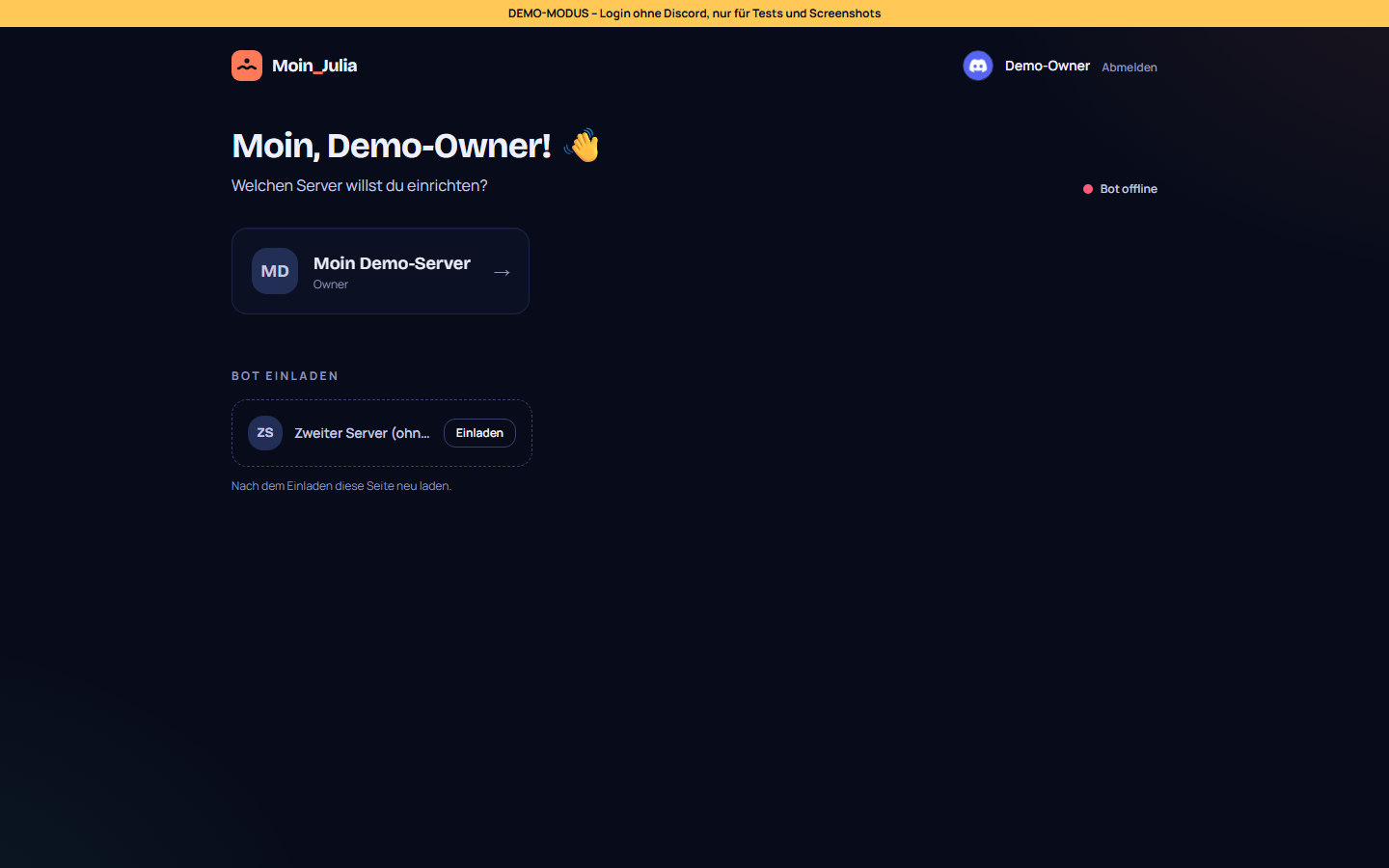The width and height of the screenshot is (1389, 868).
Task: Click the MD server avatar icon
Action: (275, 271)
